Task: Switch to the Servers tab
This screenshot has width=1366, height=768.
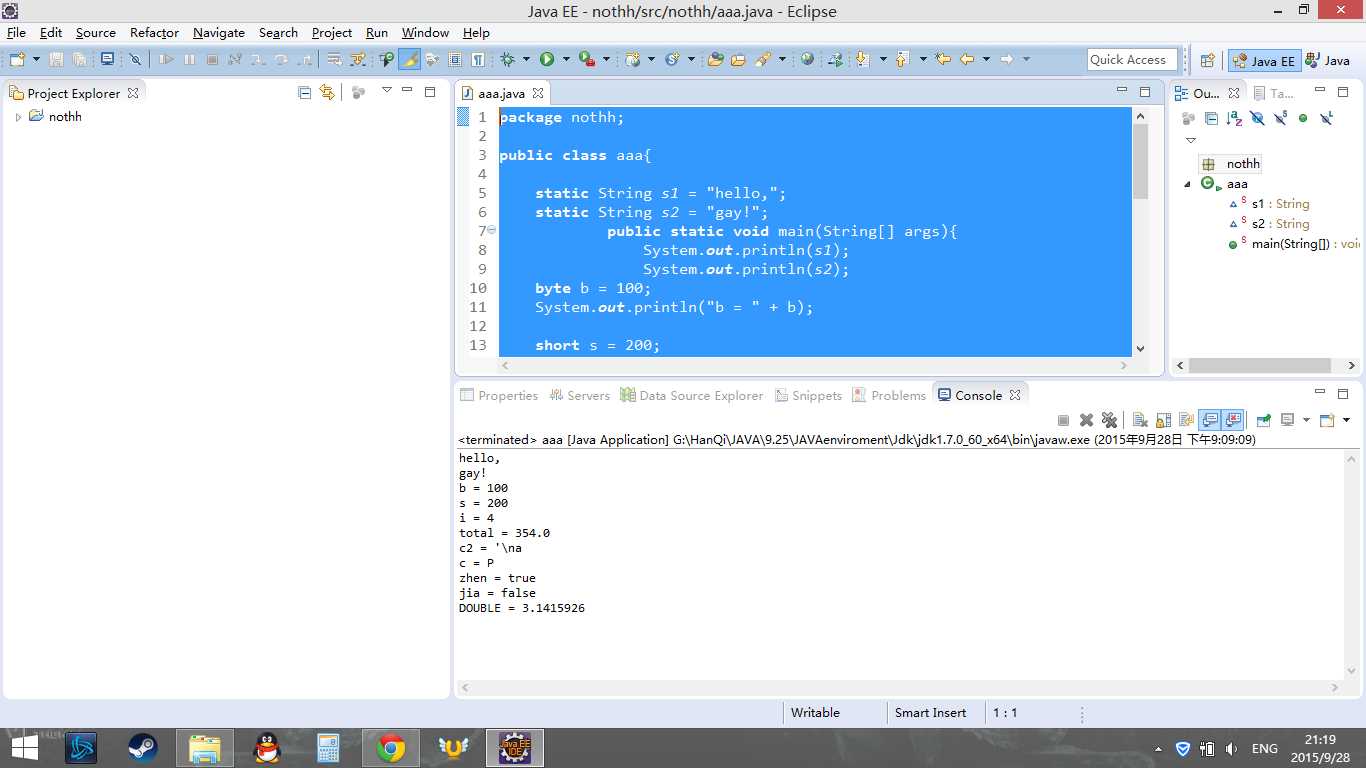Action: click(580, 395)
